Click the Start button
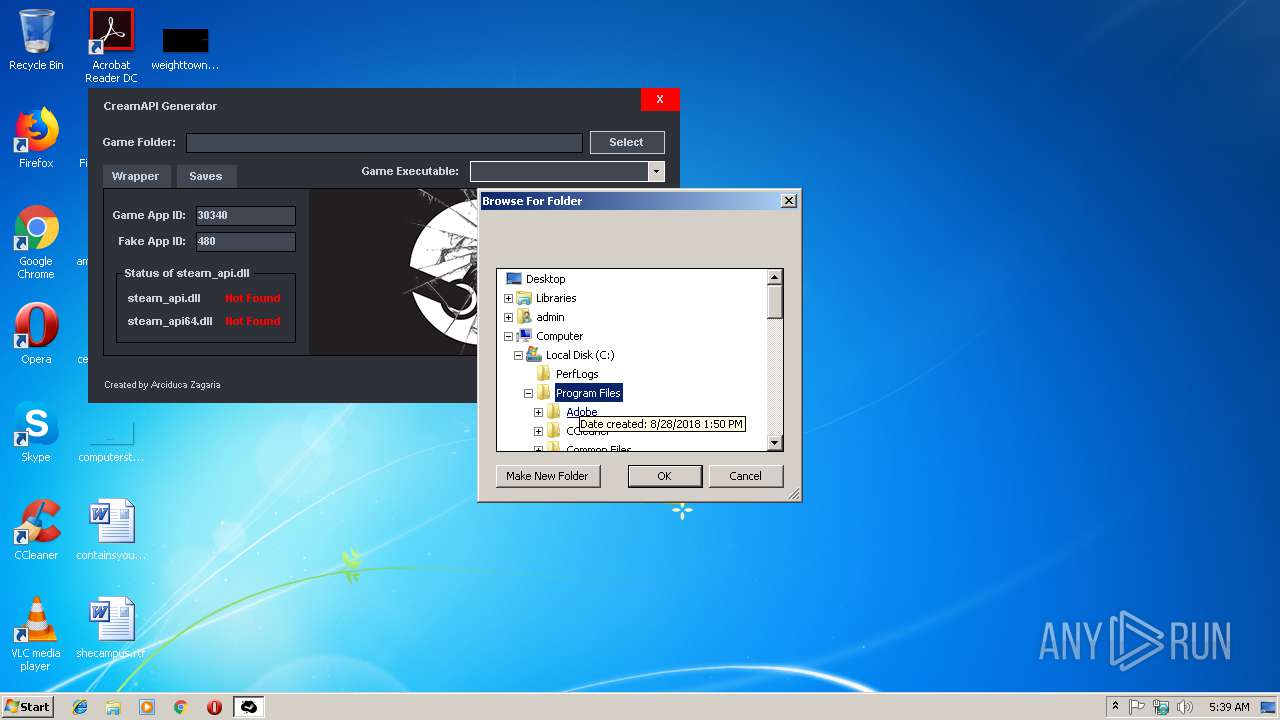The width and height of the screenshot is (1280, 720). click(x=28, y=707)
